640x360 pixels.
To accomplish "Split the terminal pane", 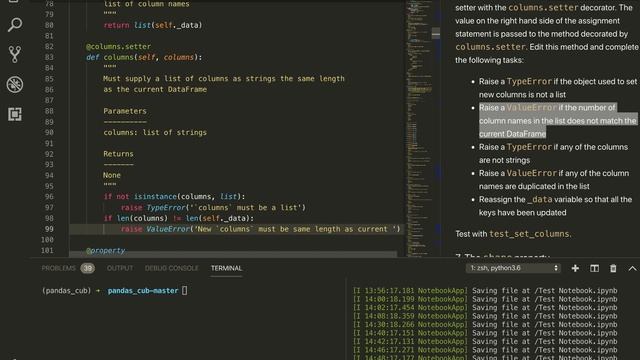I will coord(594,268).
